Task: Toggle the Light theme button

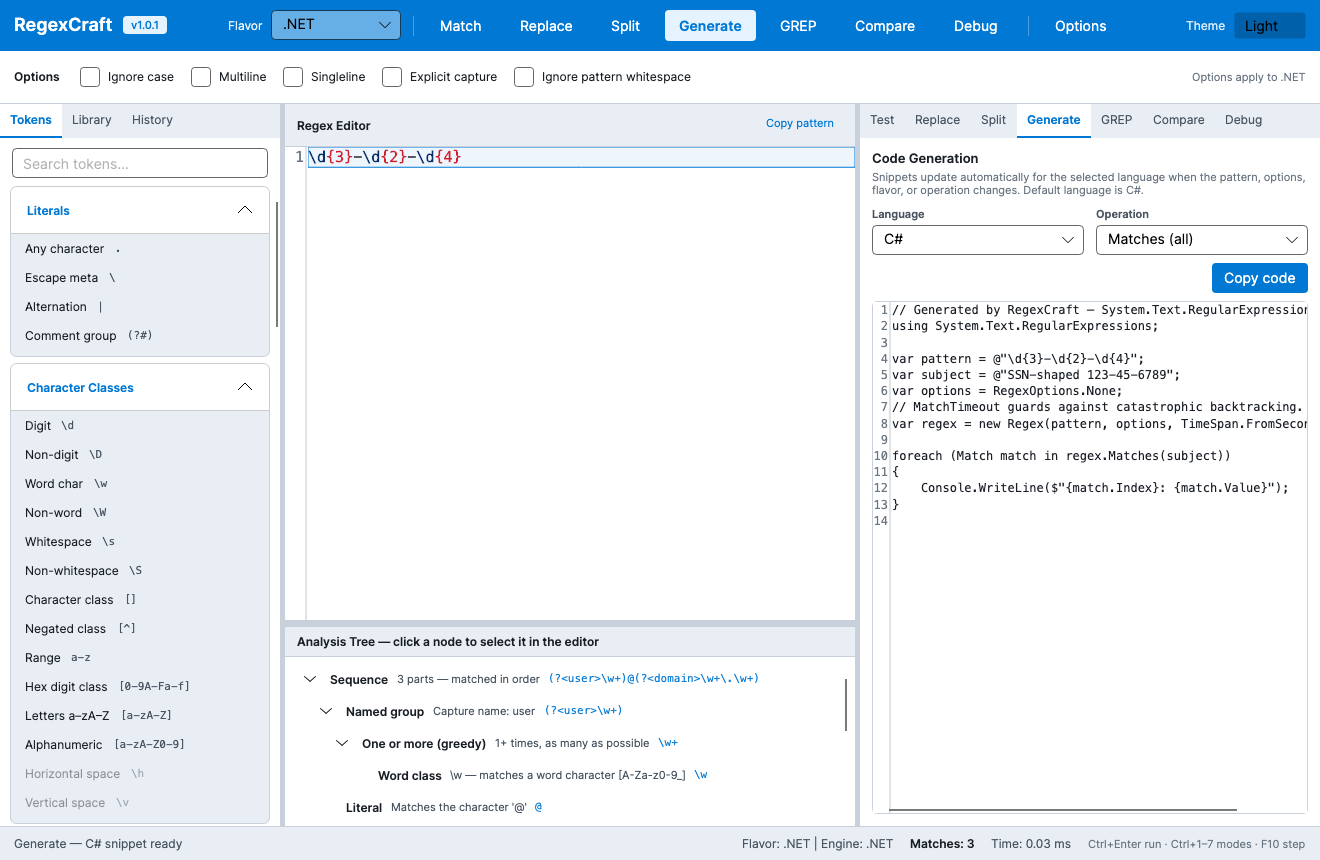Action: point(1270,26)
